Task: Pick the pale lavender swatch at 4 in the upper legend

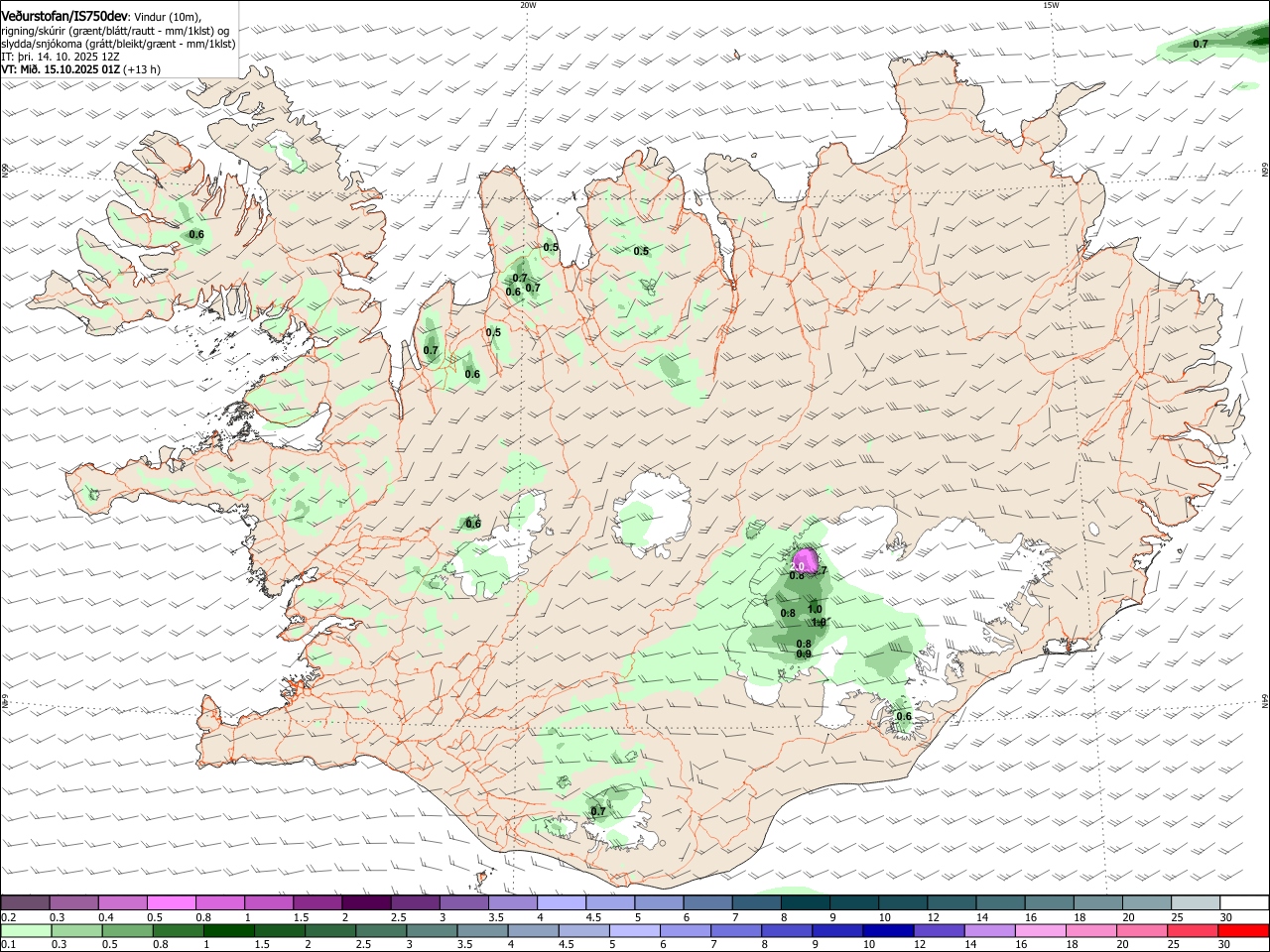Action: [562, 902]
